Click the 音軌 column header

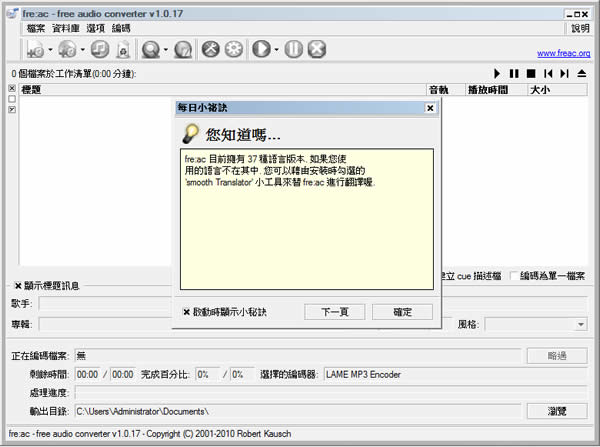(446, 90)
